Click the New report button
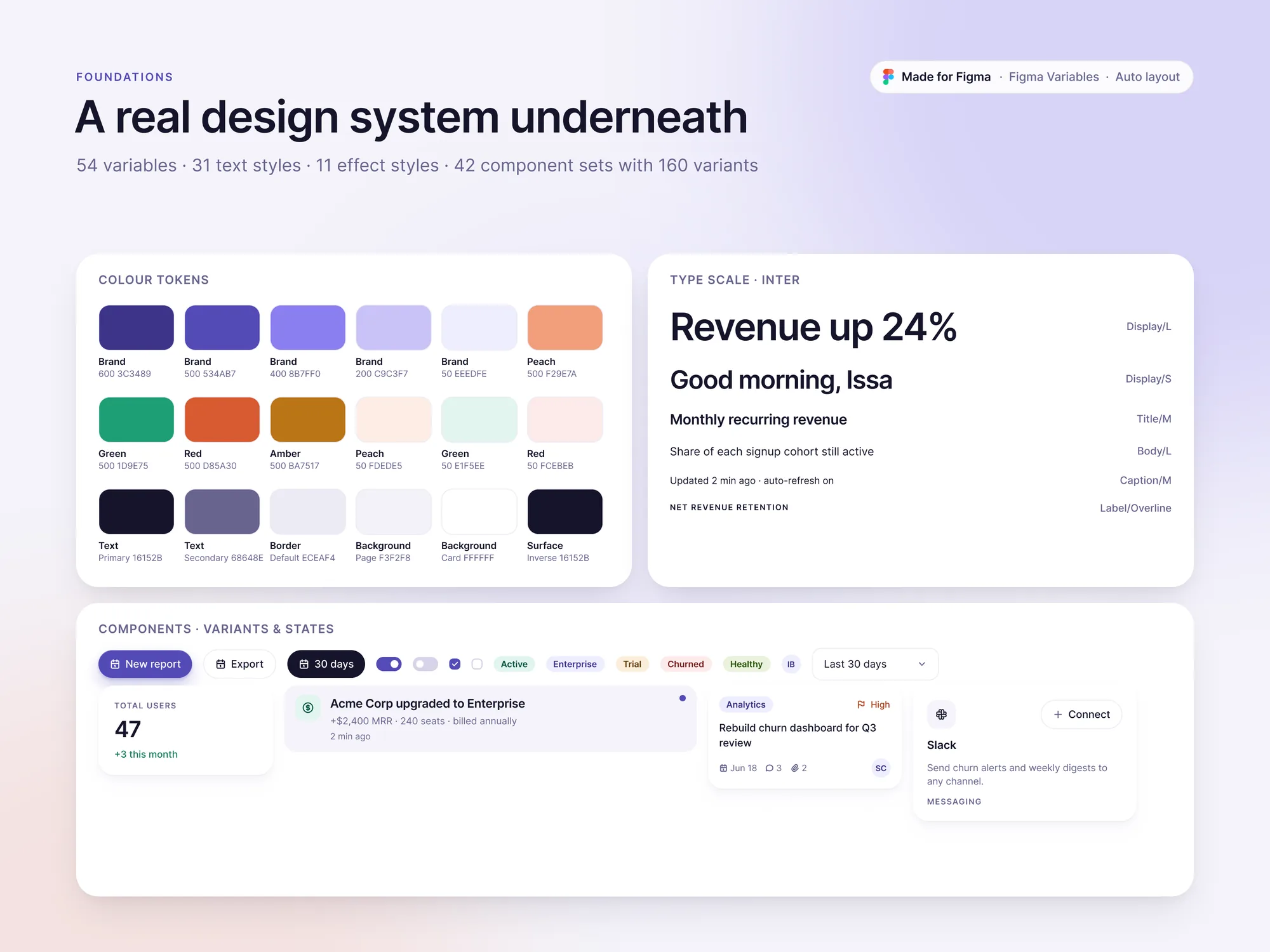The height and width of the screenshot is (952, 1270). [x=145, y=664]
